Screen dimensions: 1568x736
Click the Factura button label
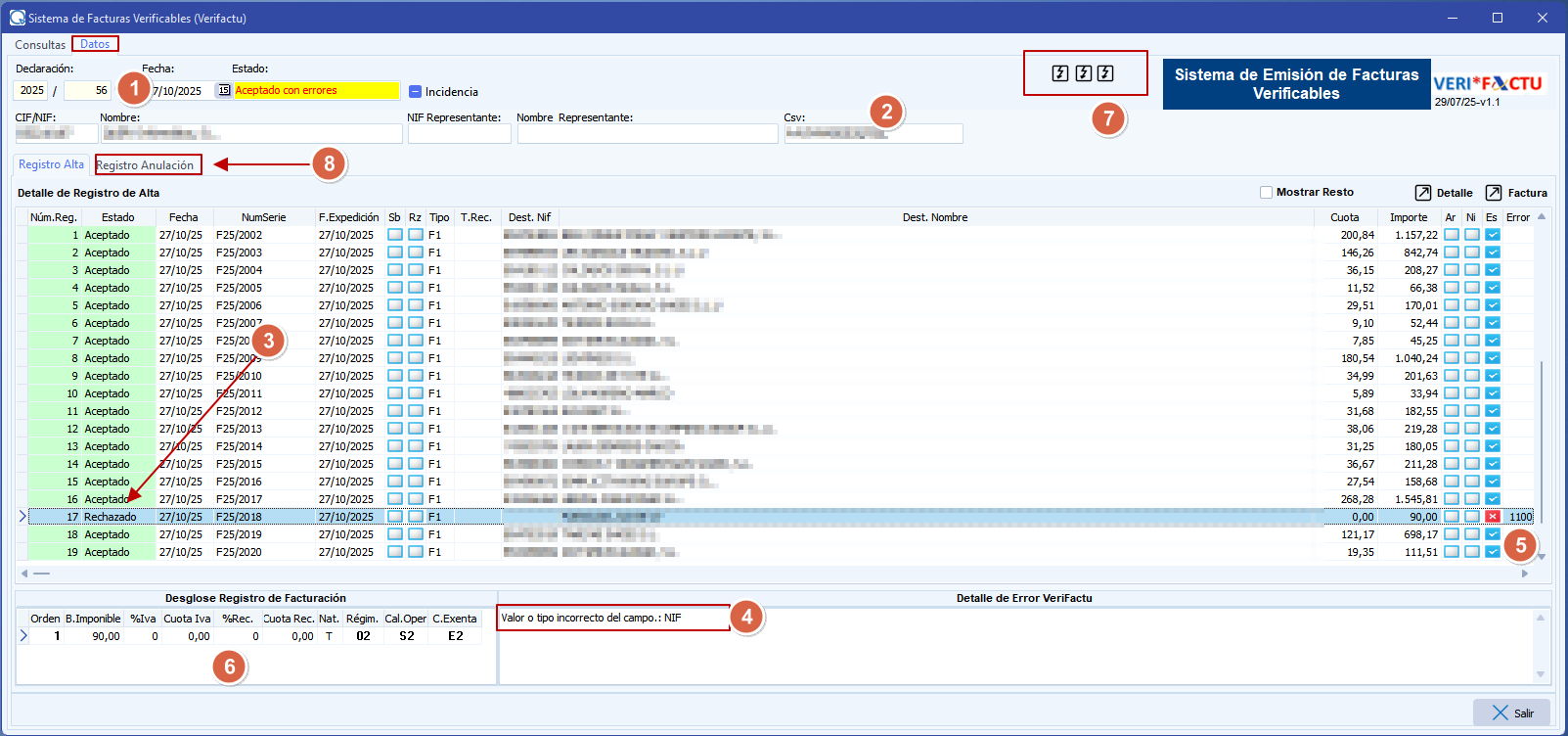1528,193
